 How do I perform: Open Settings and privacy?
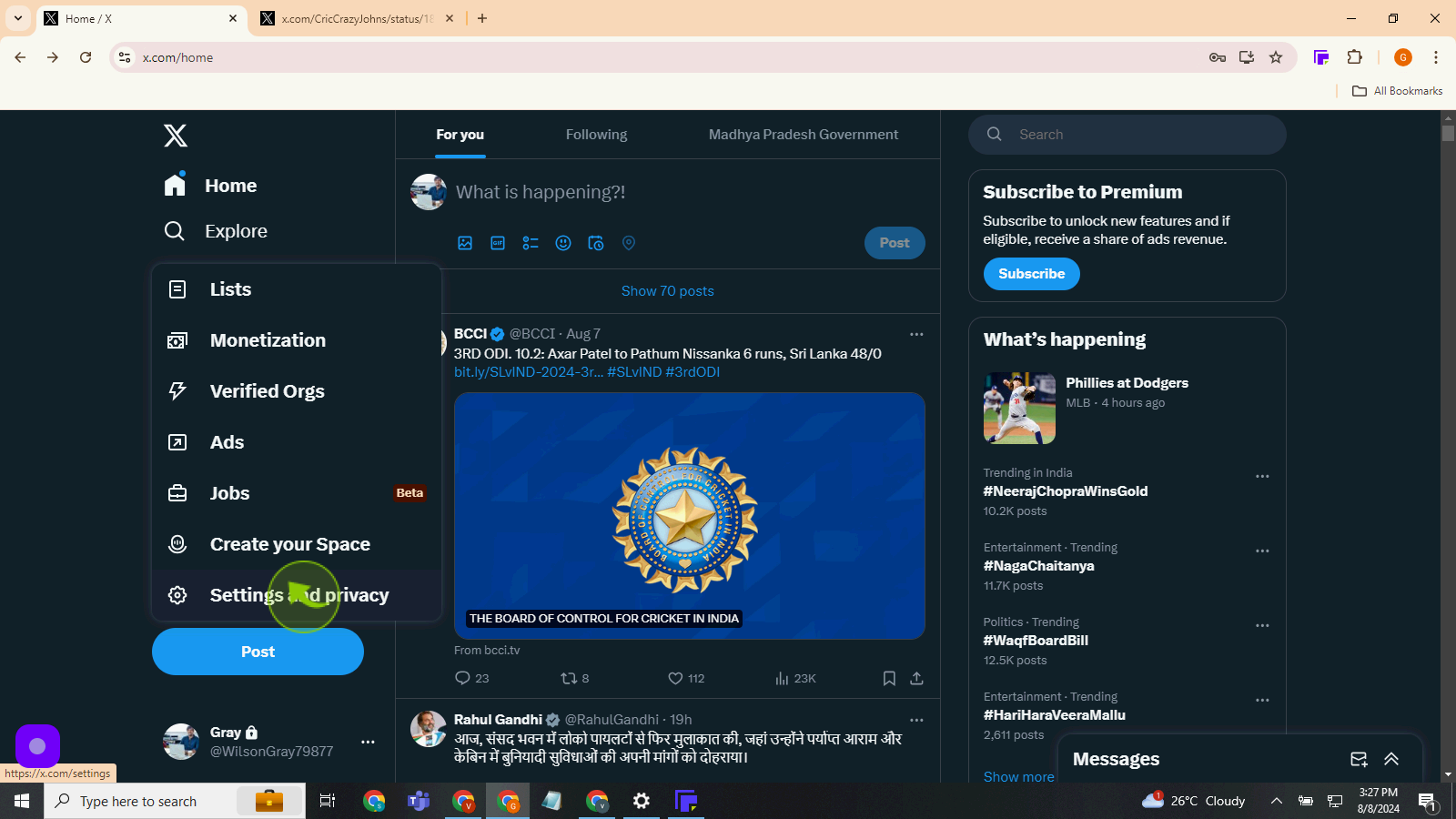click(x=297, y=595)
